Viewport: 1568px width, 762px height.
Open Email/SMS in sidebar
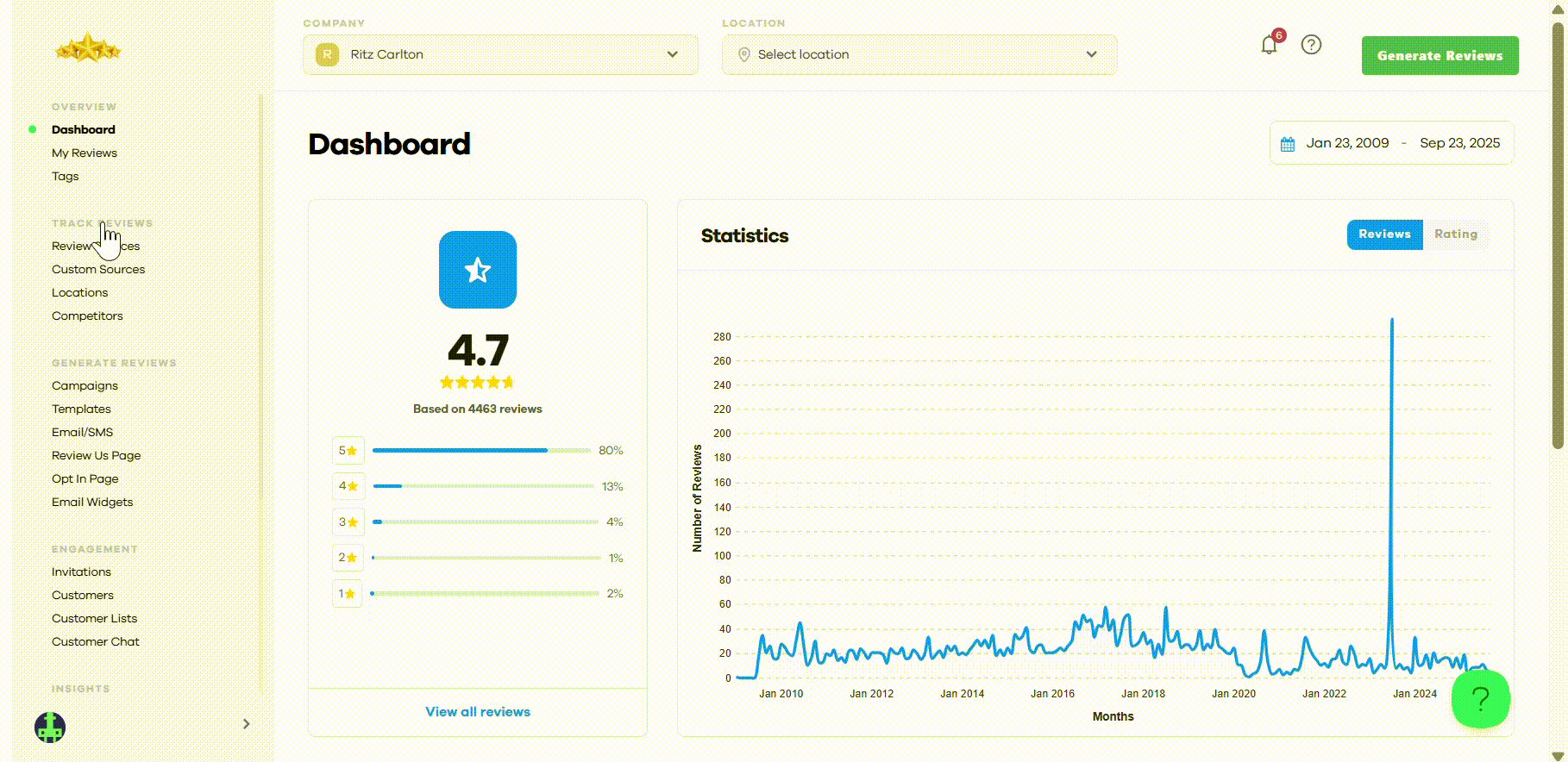tap(82, 433)
